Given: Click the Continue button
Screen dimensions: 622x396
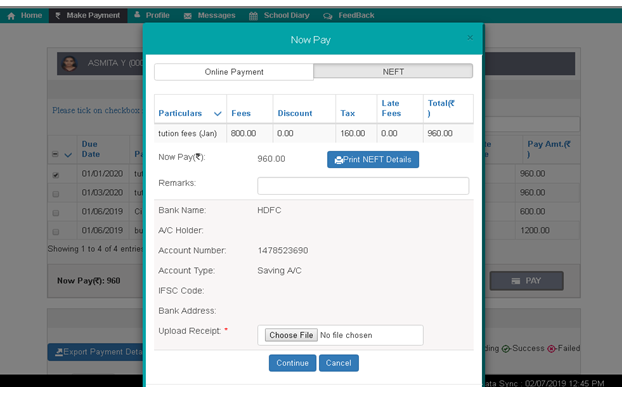Looking at the screenshot, I should [x=292, y=363].
